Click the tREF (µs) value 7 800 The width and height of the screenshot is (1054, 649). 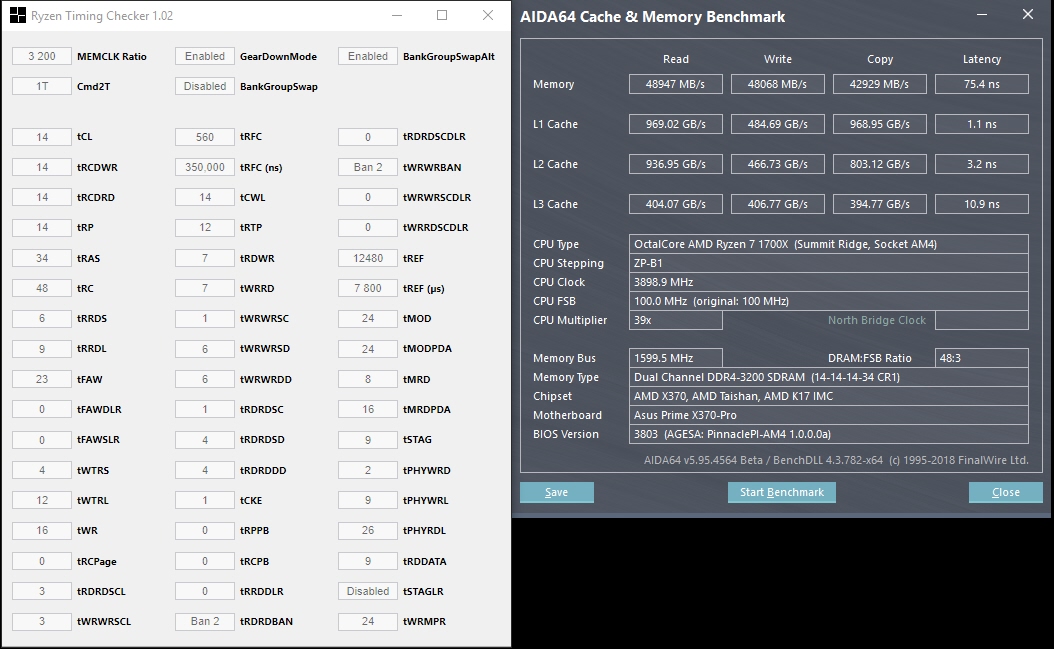368,289
